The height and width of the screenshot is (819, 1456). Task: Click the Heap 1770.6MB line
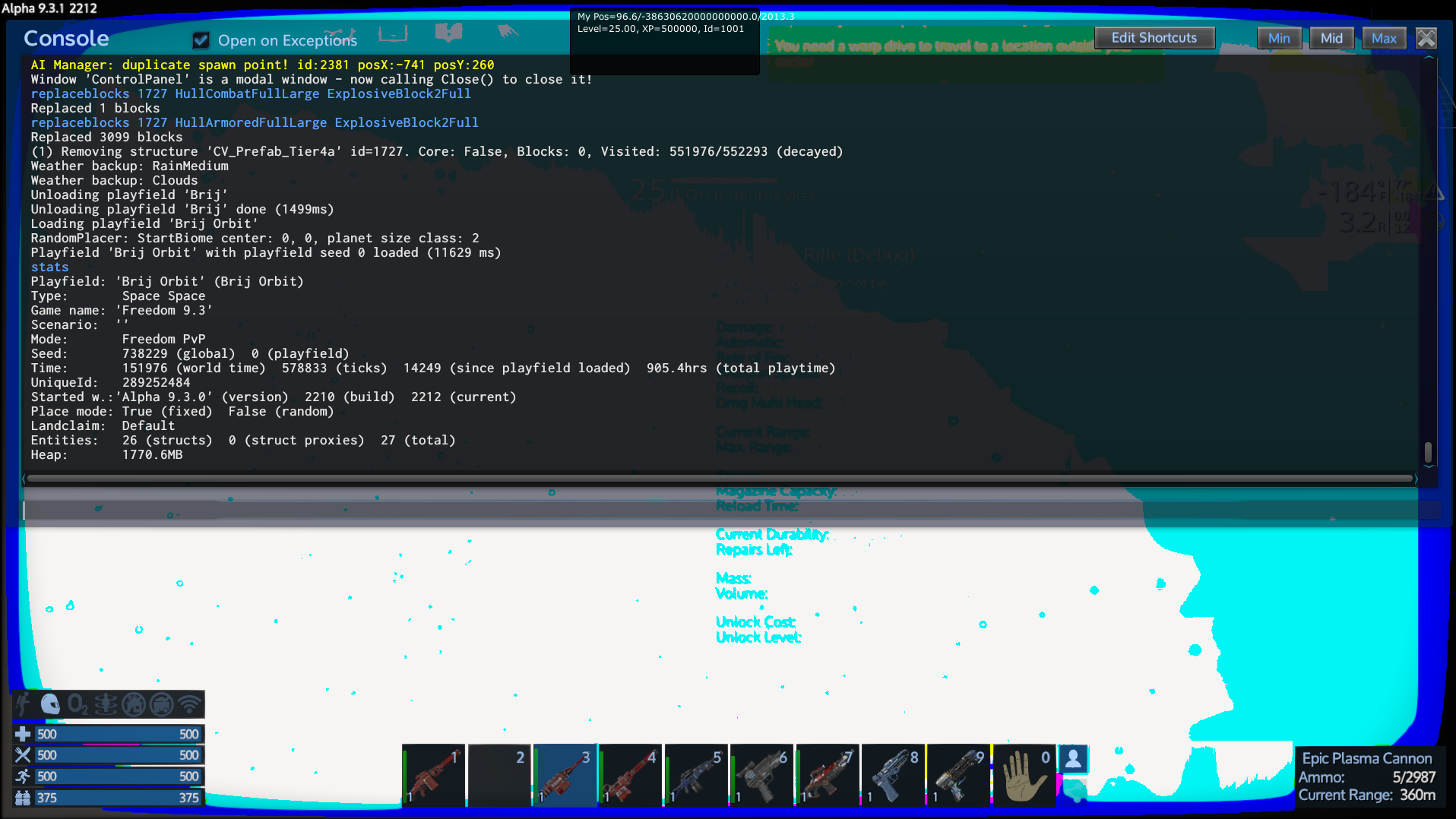(106, 455)
